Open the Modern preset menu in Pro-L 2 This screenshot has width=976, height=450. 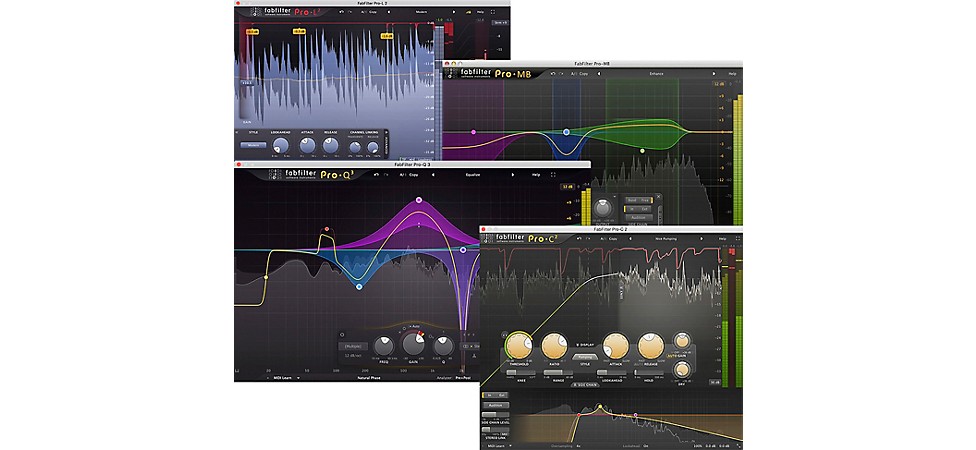(x=421, y=12)
